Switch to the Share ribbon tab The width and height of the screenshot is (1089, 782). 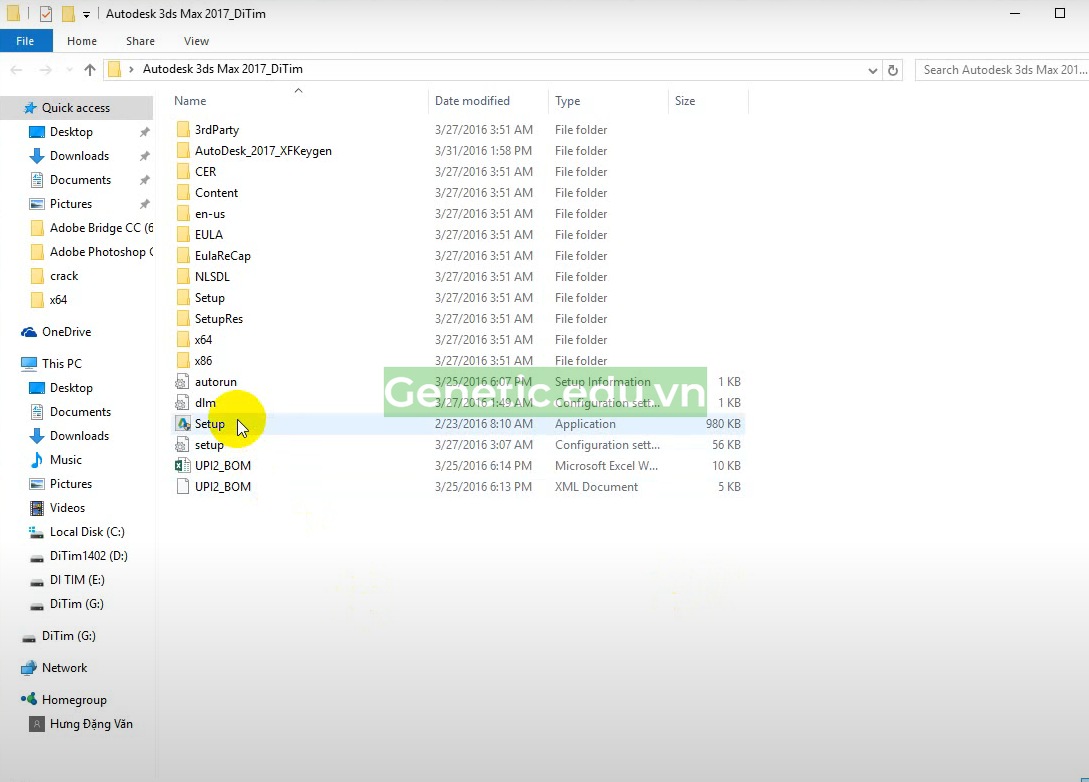coord(140,41)
